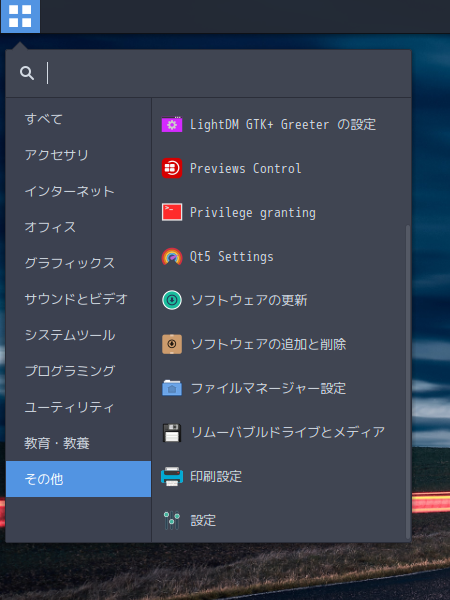Image resolution: width=450 pixels, height=600 pixels.
Task: Click the 印刷設定 printer icon
Action: pos(172,476)
